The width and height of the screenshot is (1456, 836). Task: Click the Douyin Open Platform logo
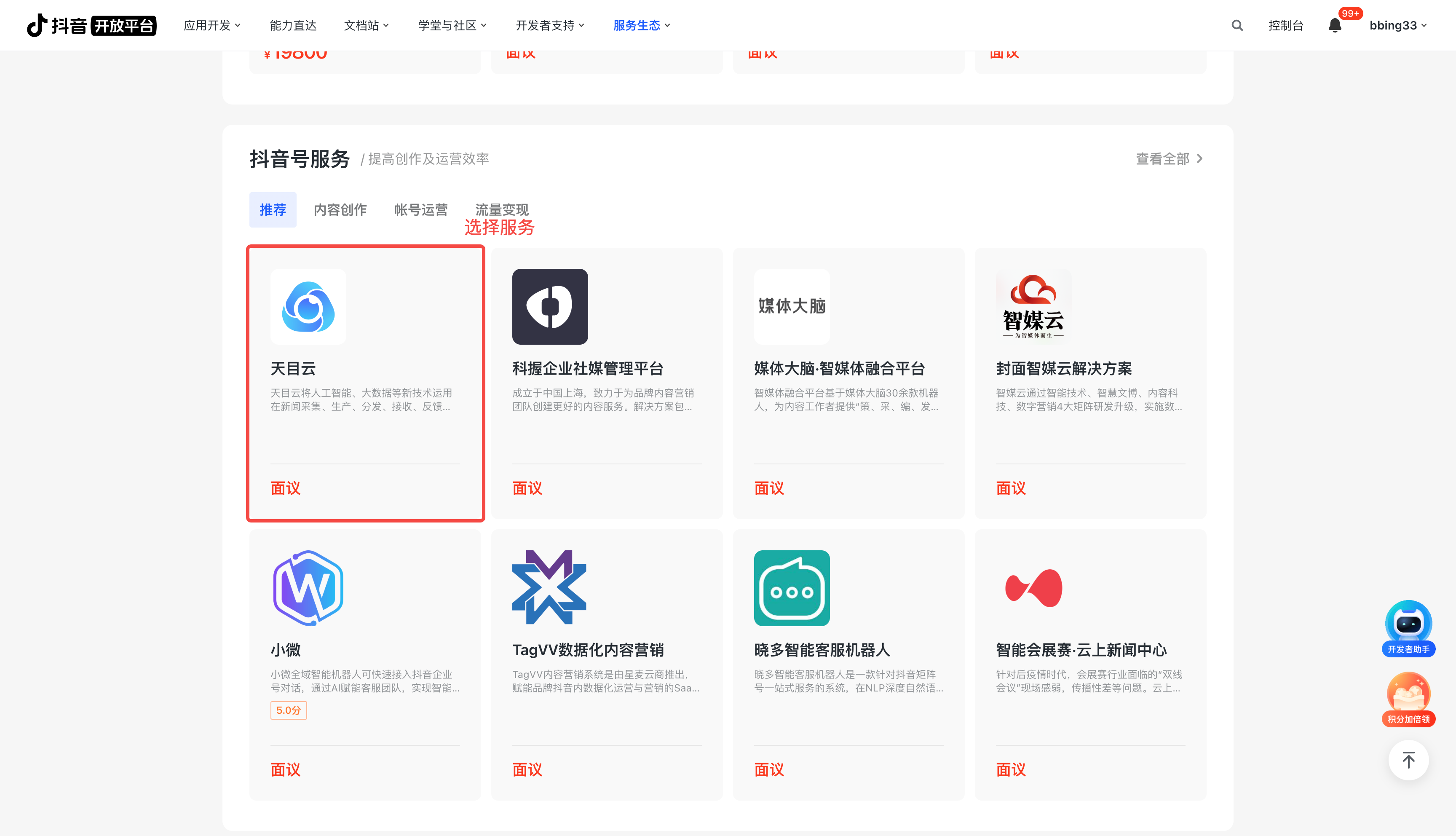tap(91, 25)
